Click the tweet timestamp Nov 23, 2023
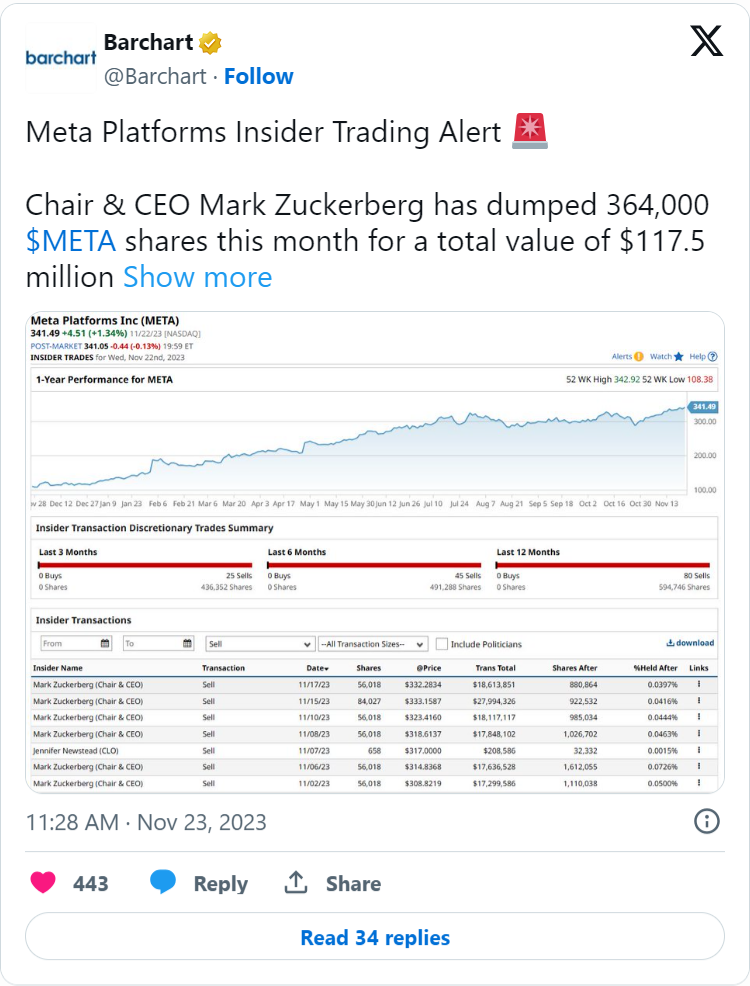This screenshot has width=750, height=986. (x=146, y=822)
